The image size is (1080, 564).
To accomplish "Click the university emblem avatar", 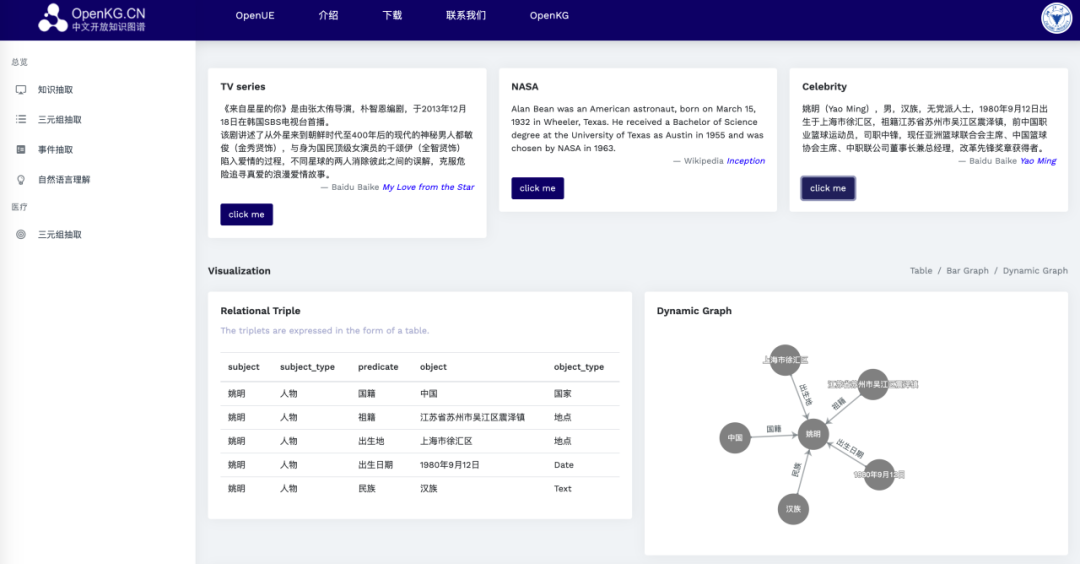I will pos(1056,19).
